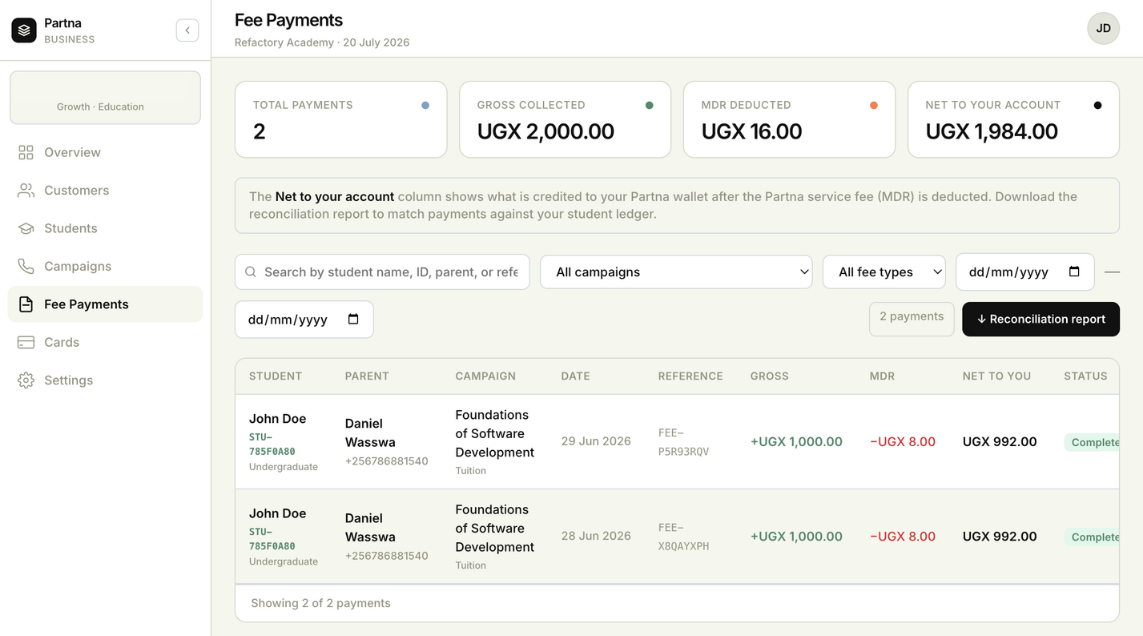Click Daniel Wasswa in the 29 Jun row
The height and width of the screenshot is (636, 1143).
370,433
